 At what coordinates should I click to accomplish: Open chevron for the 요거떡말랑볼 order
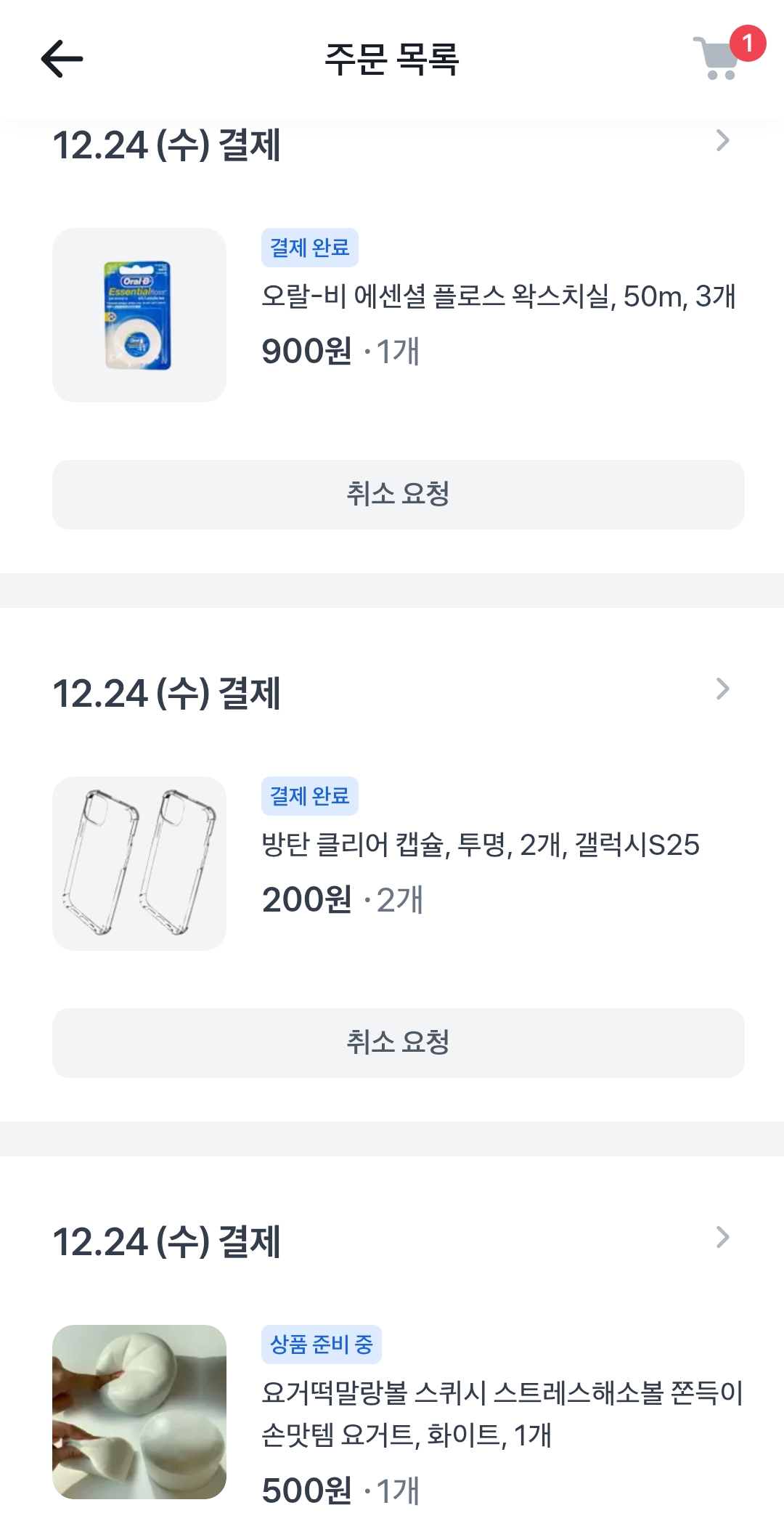click(x=722, y=1237)
